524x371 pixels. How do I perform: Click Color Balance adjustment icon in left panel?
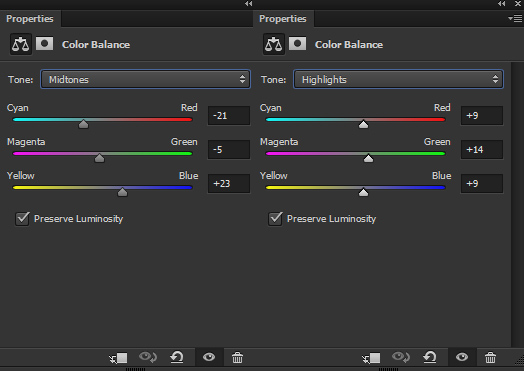click(x=21, y=44)
